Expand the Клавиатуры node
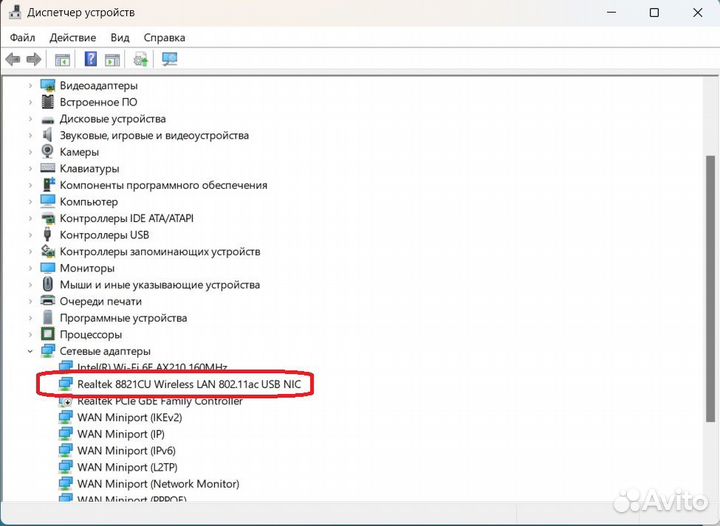The width and height of the screenshot is (720, 526). [30, 168]
